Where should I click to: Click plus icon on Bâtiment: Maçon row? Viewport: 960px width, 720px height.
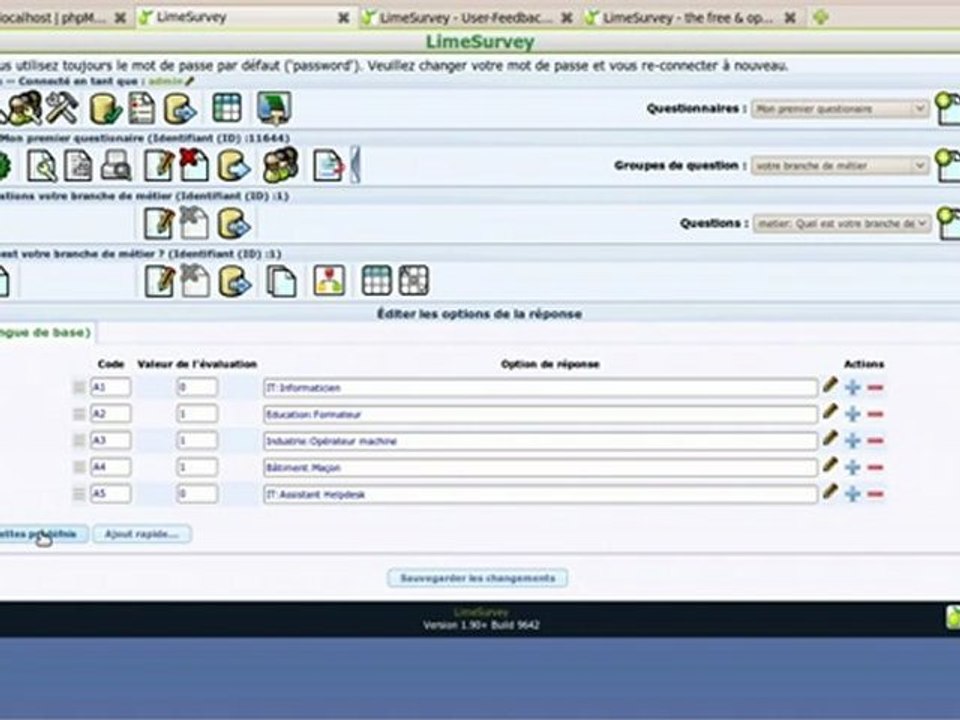pos(852,468)
